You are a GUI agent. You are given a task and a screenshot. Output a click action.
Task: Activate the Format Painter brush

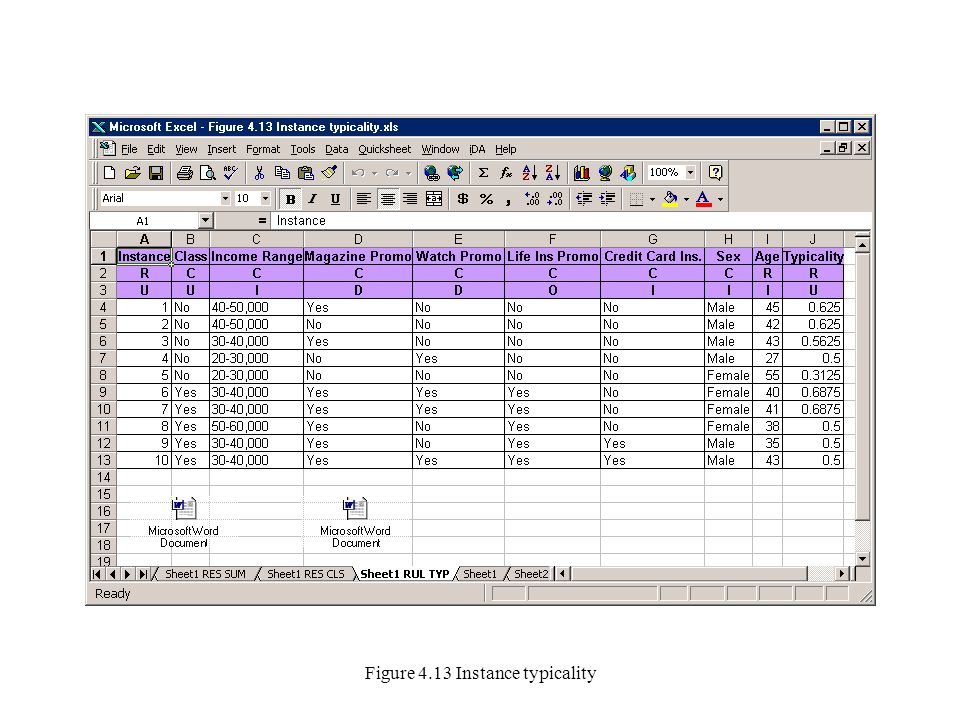point(329,173)
